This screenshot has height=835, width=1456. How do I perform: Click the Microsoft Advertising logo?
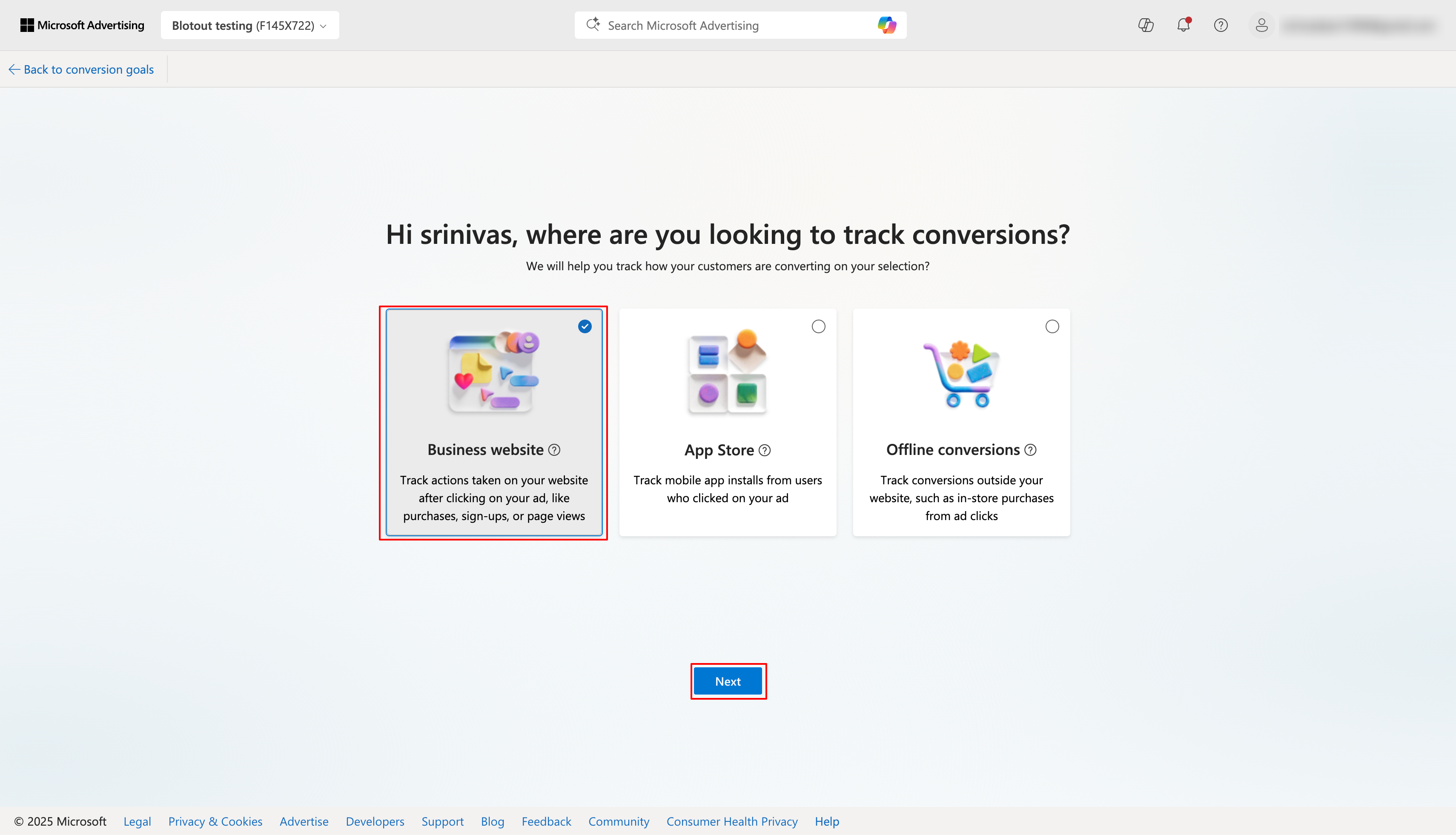tap(83, 25)
